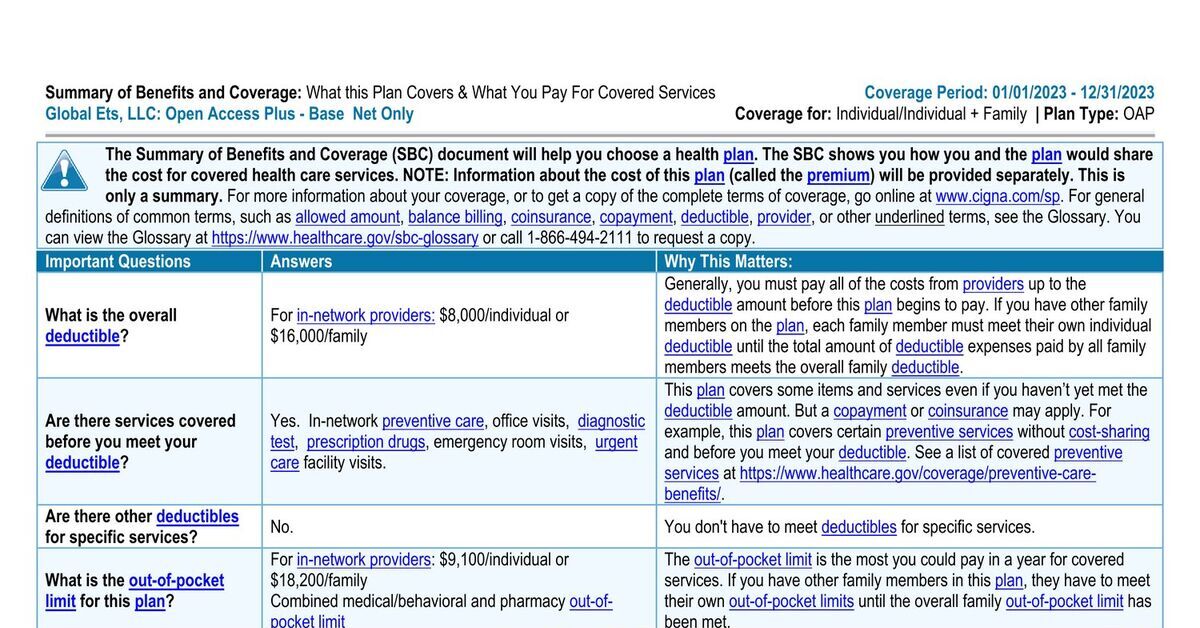
Task: Click the 'cost-sharing' link
Action: coord(1109,432)
